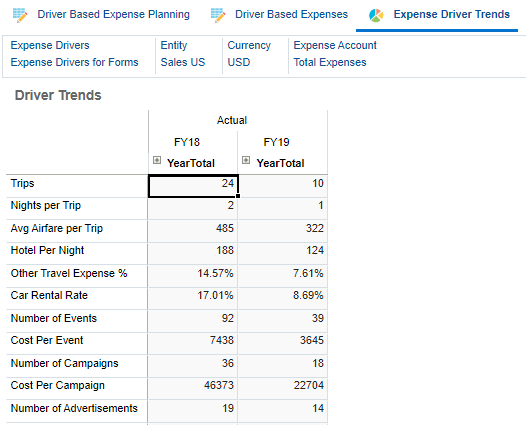The image size is (526, 430).
Task: Click the Driver Based Expense Planning form icon
Action: (x=20, y=15)
